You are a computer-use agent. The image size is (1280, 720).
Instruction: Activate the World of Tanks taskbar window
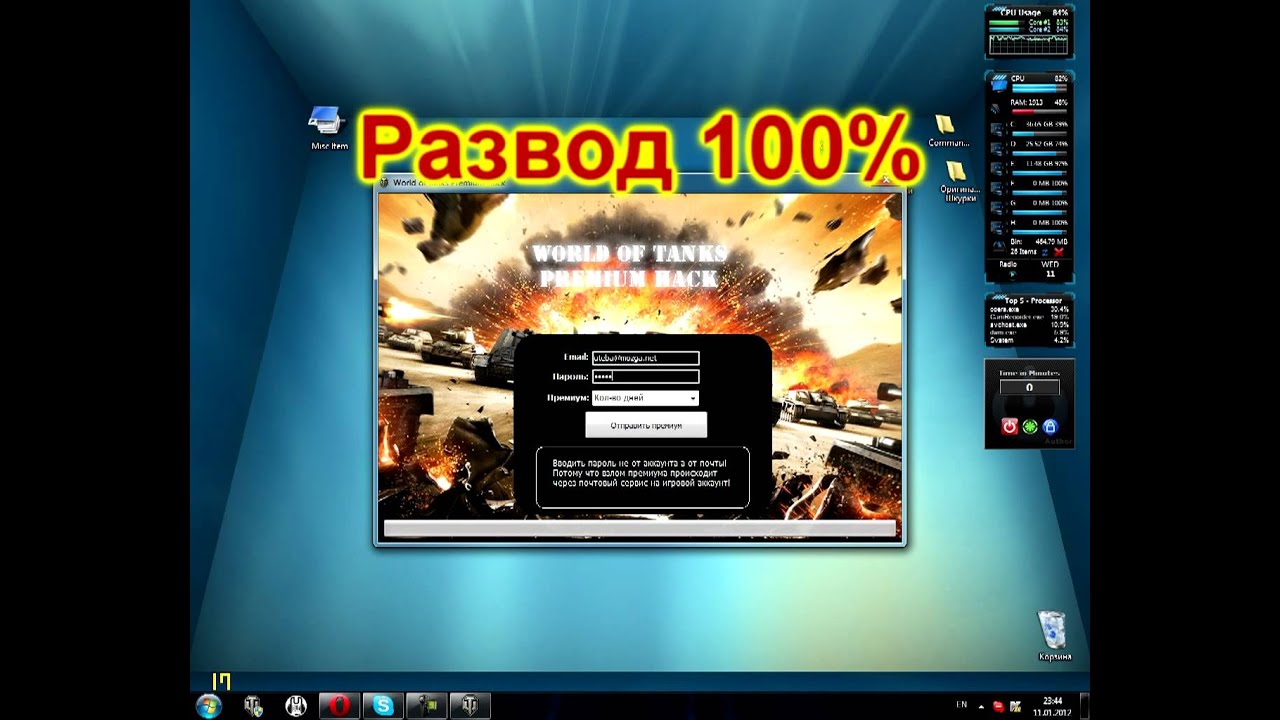[470, 706]
